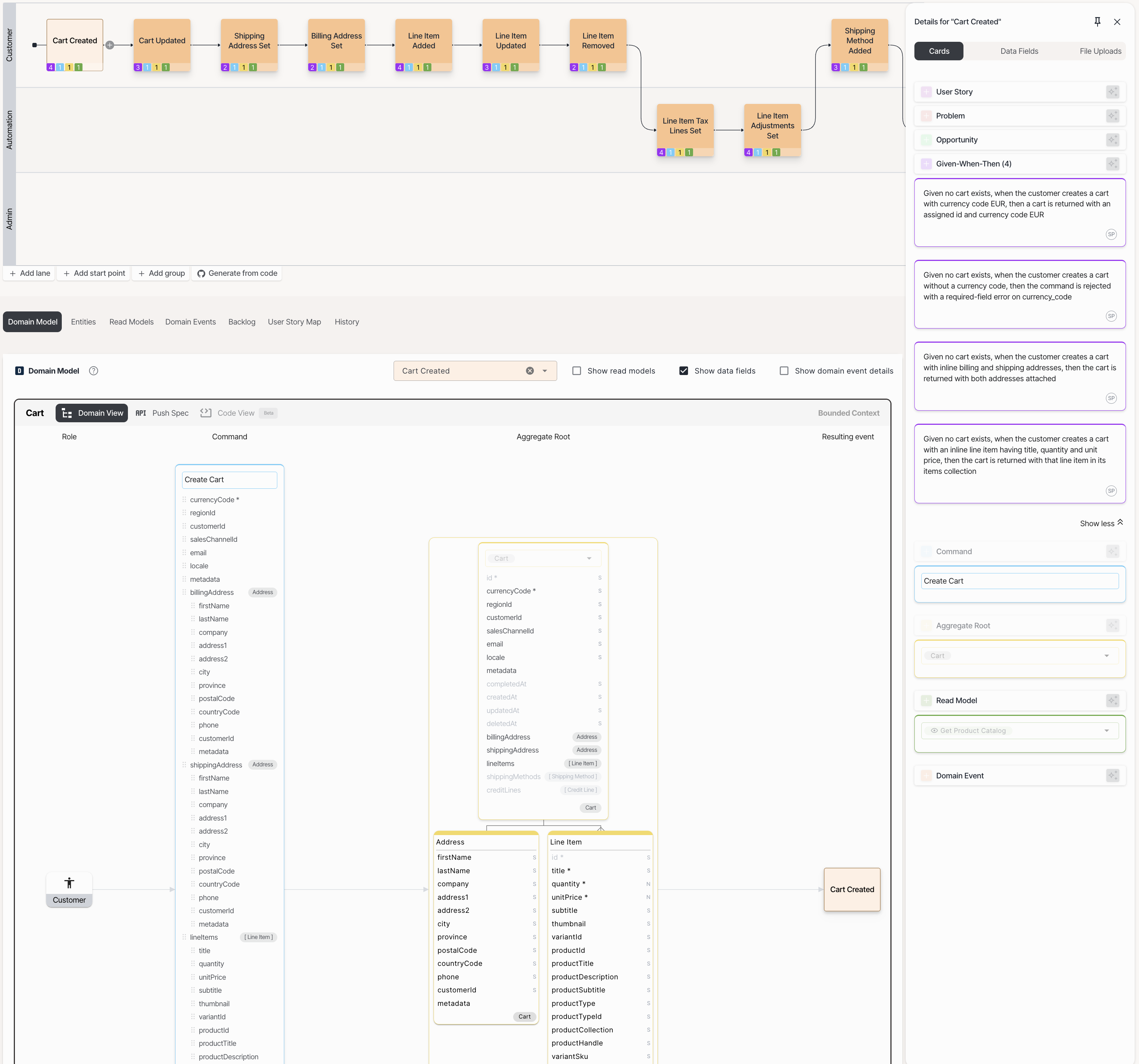The width and height of the screenshot is (1139, 1064).
Task: Click the AI sparkle icon beside User Story
Action: click(x=1112, y=92)
